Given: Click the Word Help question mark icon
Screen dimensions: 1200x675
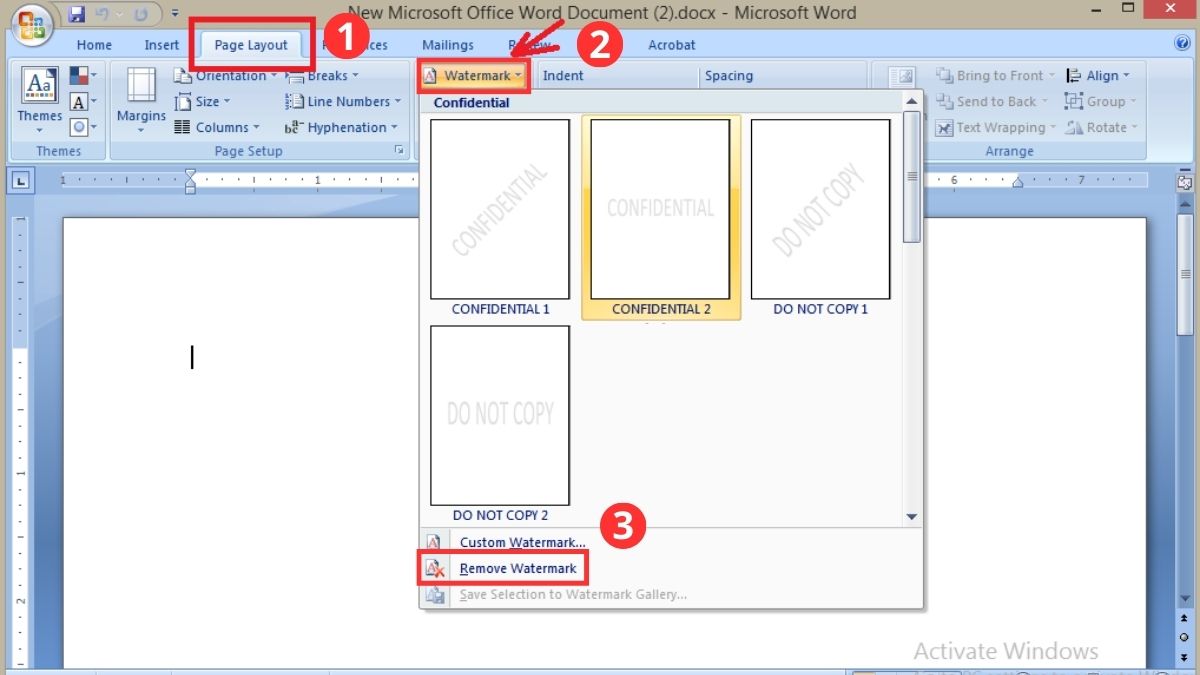Looking at the screenshot, I should (1182, 44).
